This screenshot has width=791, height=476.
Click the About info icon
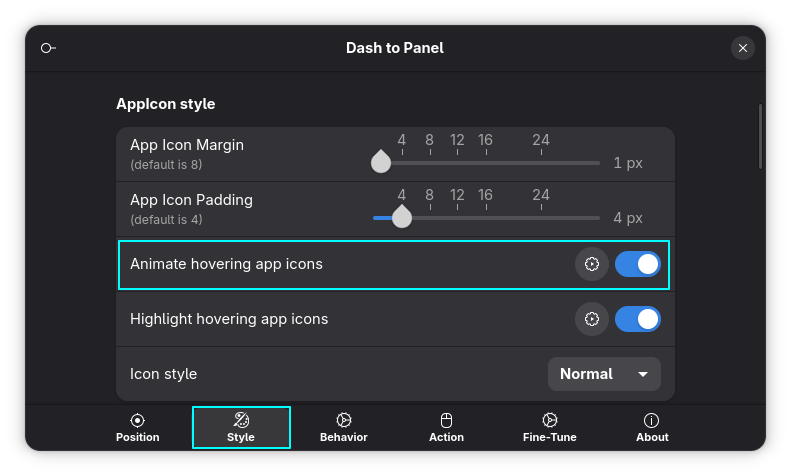(652, 420)
